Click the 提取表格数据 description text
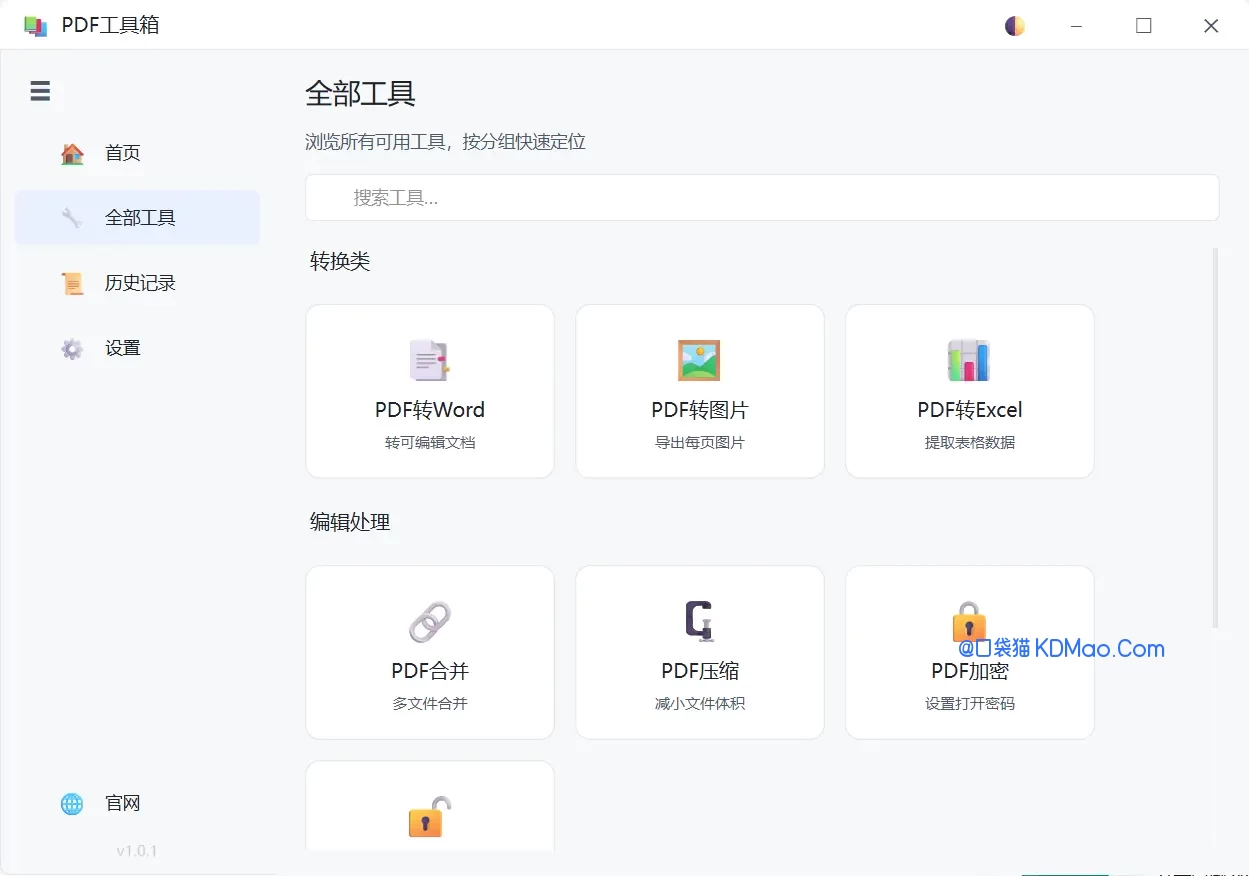 pos(970,442)
